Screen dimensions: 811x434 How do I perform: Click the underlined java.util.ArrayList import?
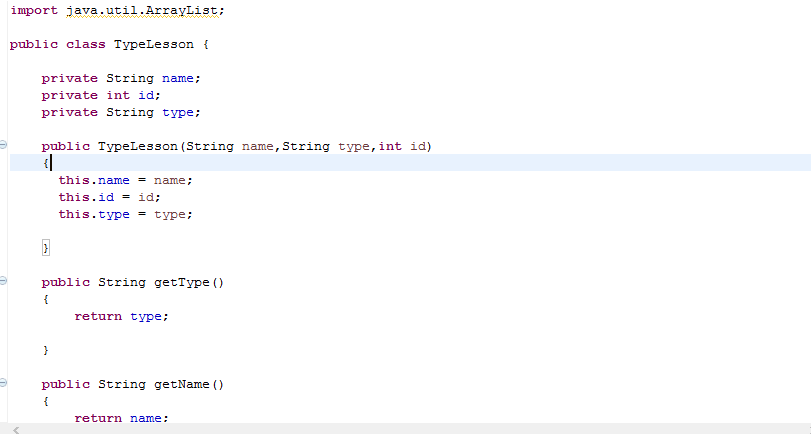[x=143, y=11]
